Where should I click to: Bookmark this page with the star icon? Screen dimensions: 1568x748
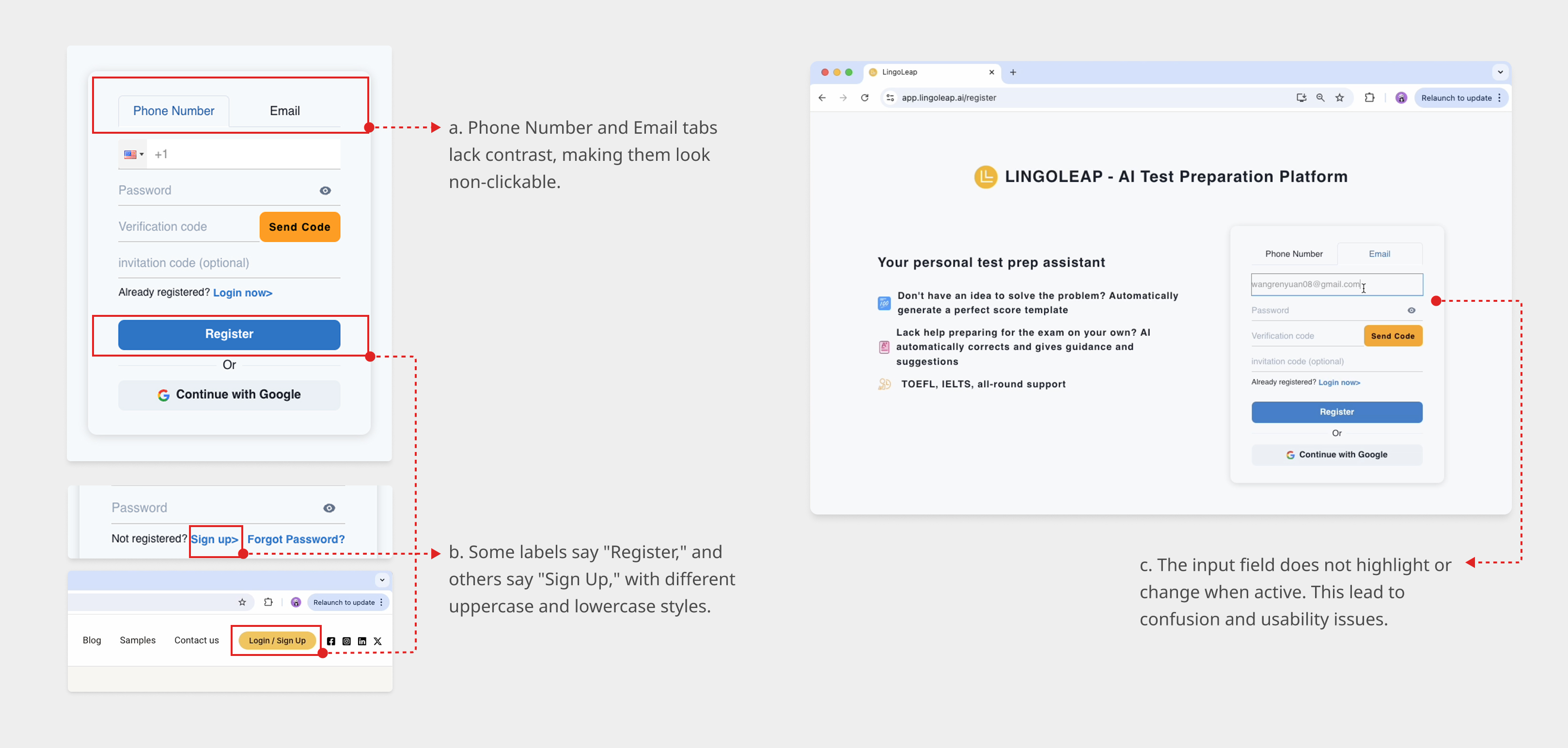pos(1340,97)
